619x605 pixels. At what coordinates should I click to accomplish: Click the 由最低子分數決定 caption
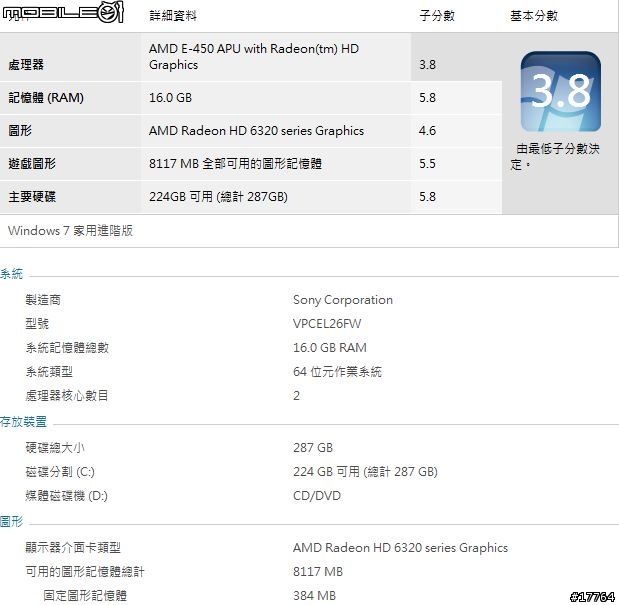tap(555, 156)
